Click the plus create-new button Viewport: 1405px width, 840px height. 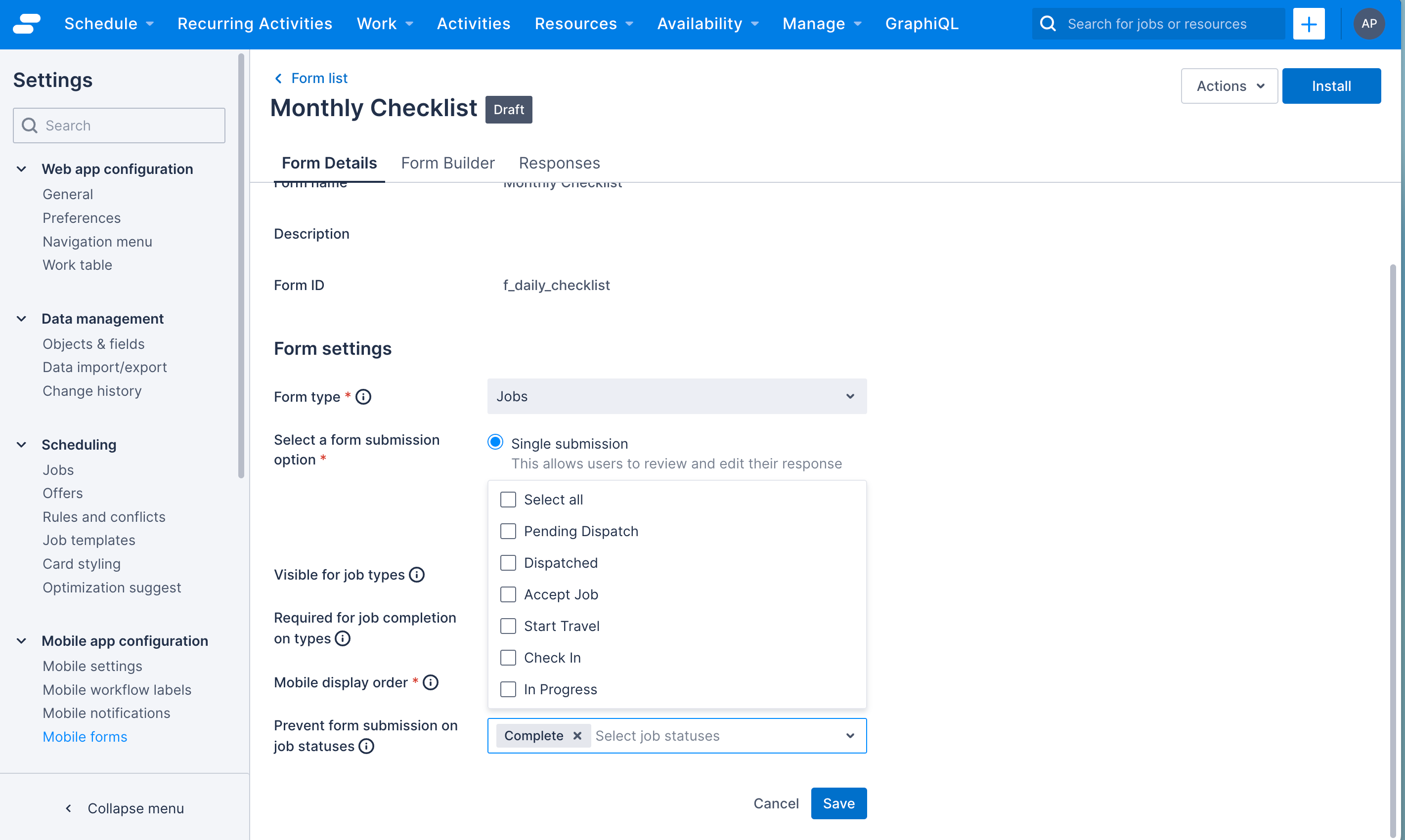[1308, 24]
